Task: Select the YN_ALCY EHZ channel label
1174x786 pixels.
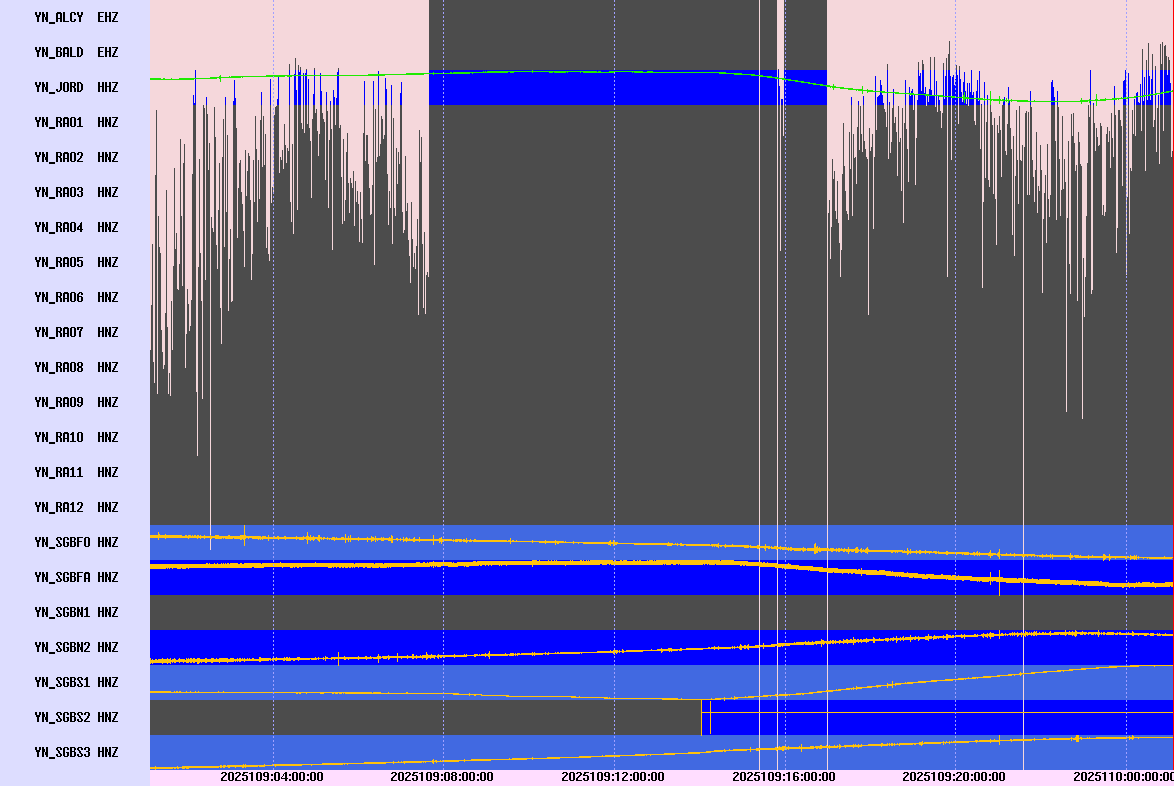Action: pyautogui.click(x=76, y=17)
